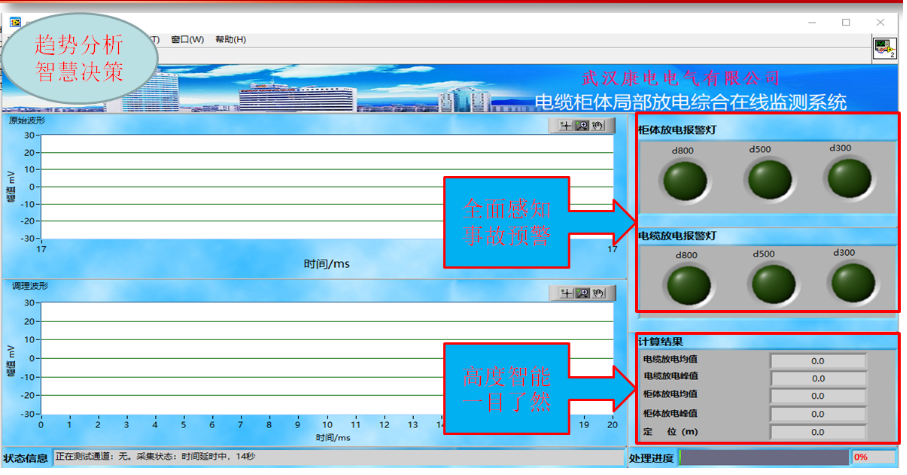Click the 原始波形 graph title
This screenshot has height=475, width=907.
click(x=27, y=120)
